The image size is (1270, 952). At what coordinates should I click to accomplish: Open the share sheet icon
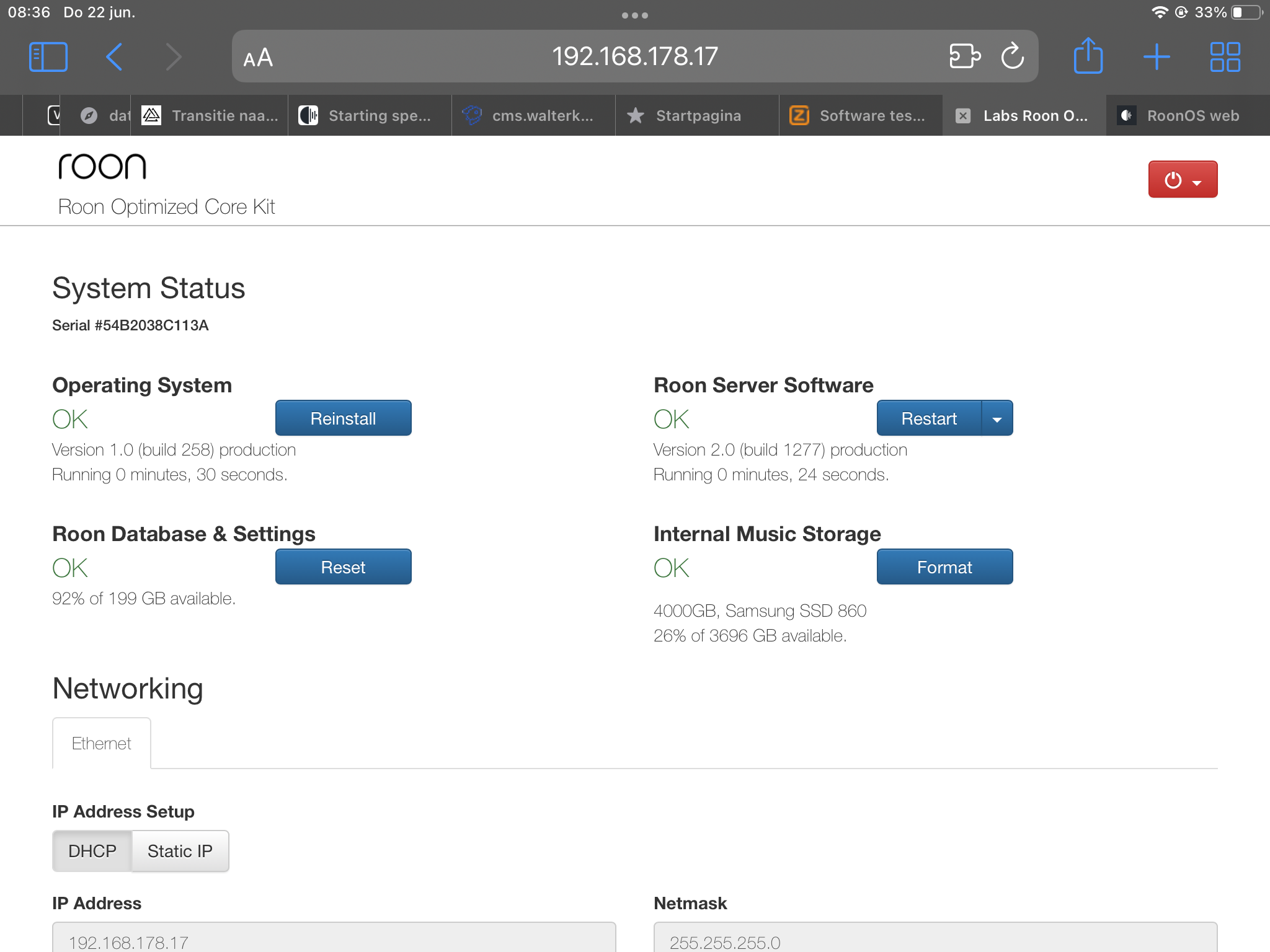click(1088, 56)
